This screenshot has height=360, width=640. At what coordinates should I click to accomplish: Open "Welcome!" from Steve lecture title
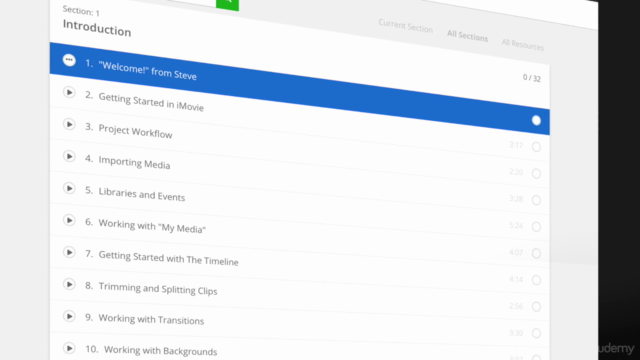(x=147, y=70)
